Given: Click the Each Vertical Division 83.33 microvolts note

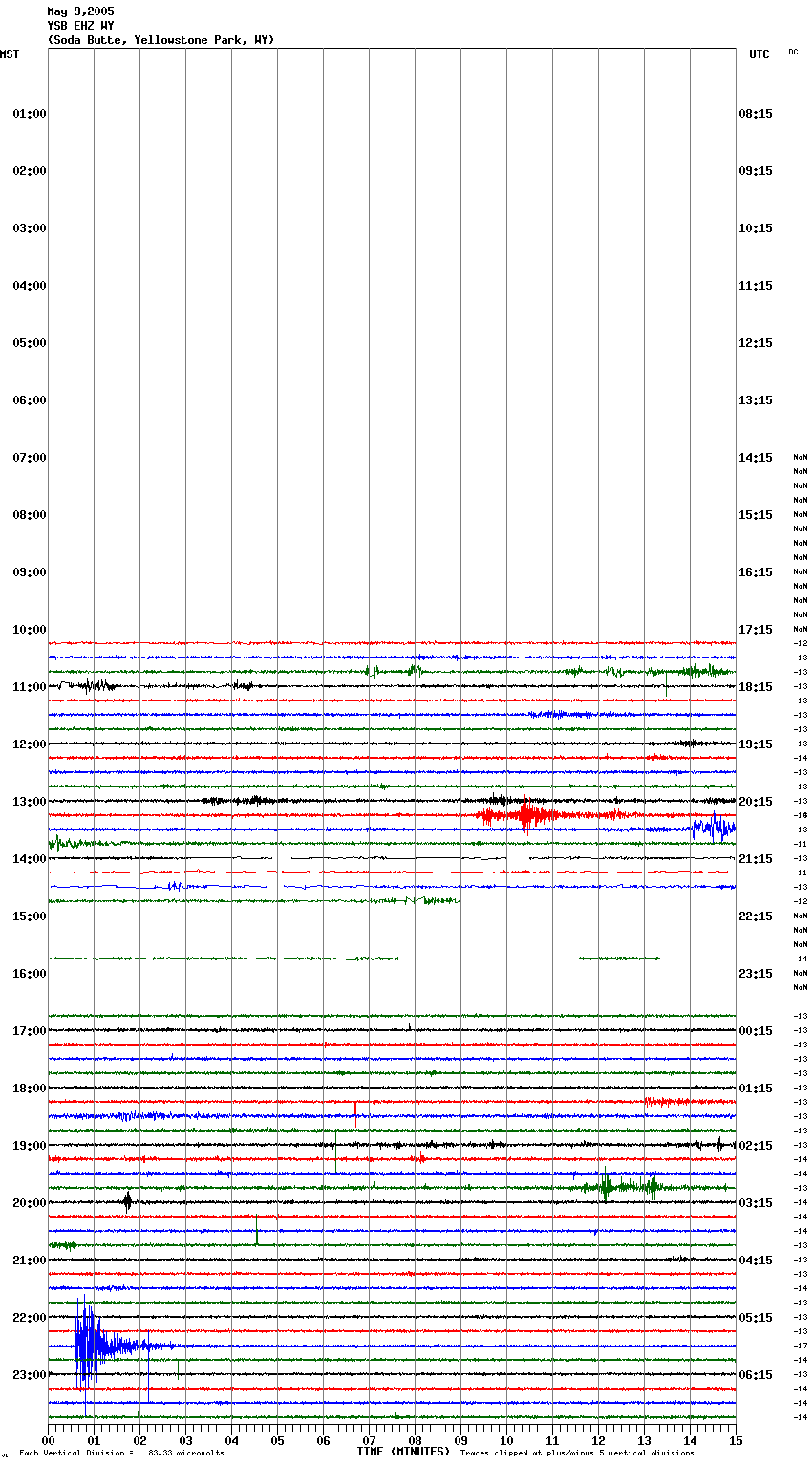Looking at the screenshot, I should pyautogui.click(x=121, y=1454).
